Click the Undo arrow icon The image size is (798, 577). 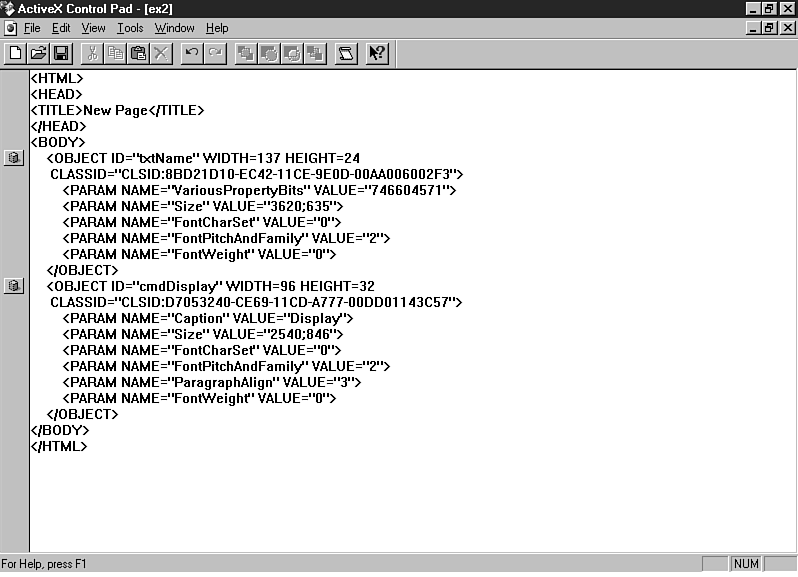point(192,53)
